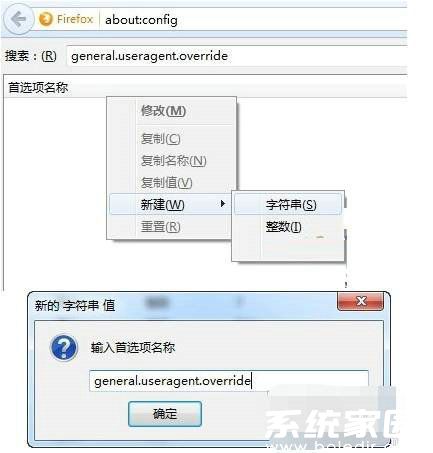
Task: Click the submenu arrow beside 新建(W)
Action: pyautogui.click(x=223, y=204)
